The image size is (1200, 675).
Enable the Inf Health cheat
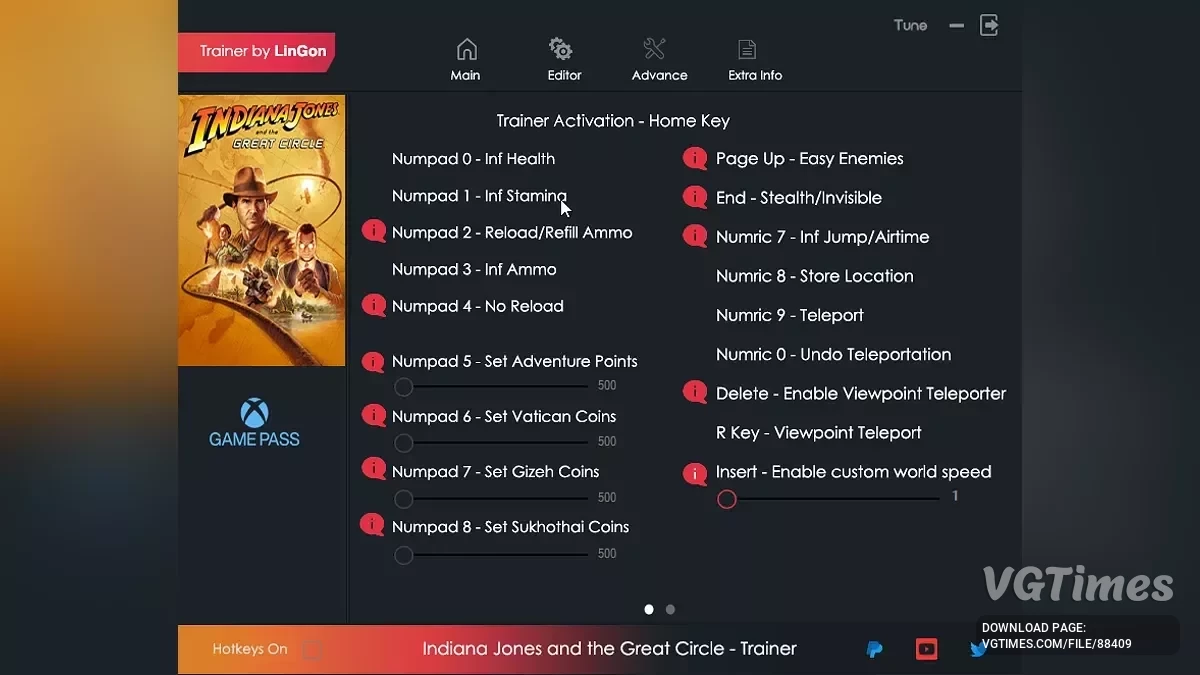point(473,159)
